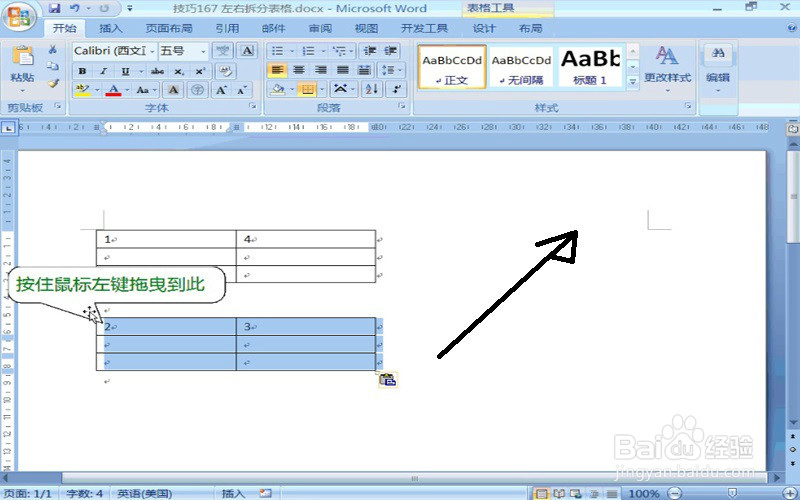
Task: Toggle bold formatting
Action: pyautogui.click(x=82, y=71)
